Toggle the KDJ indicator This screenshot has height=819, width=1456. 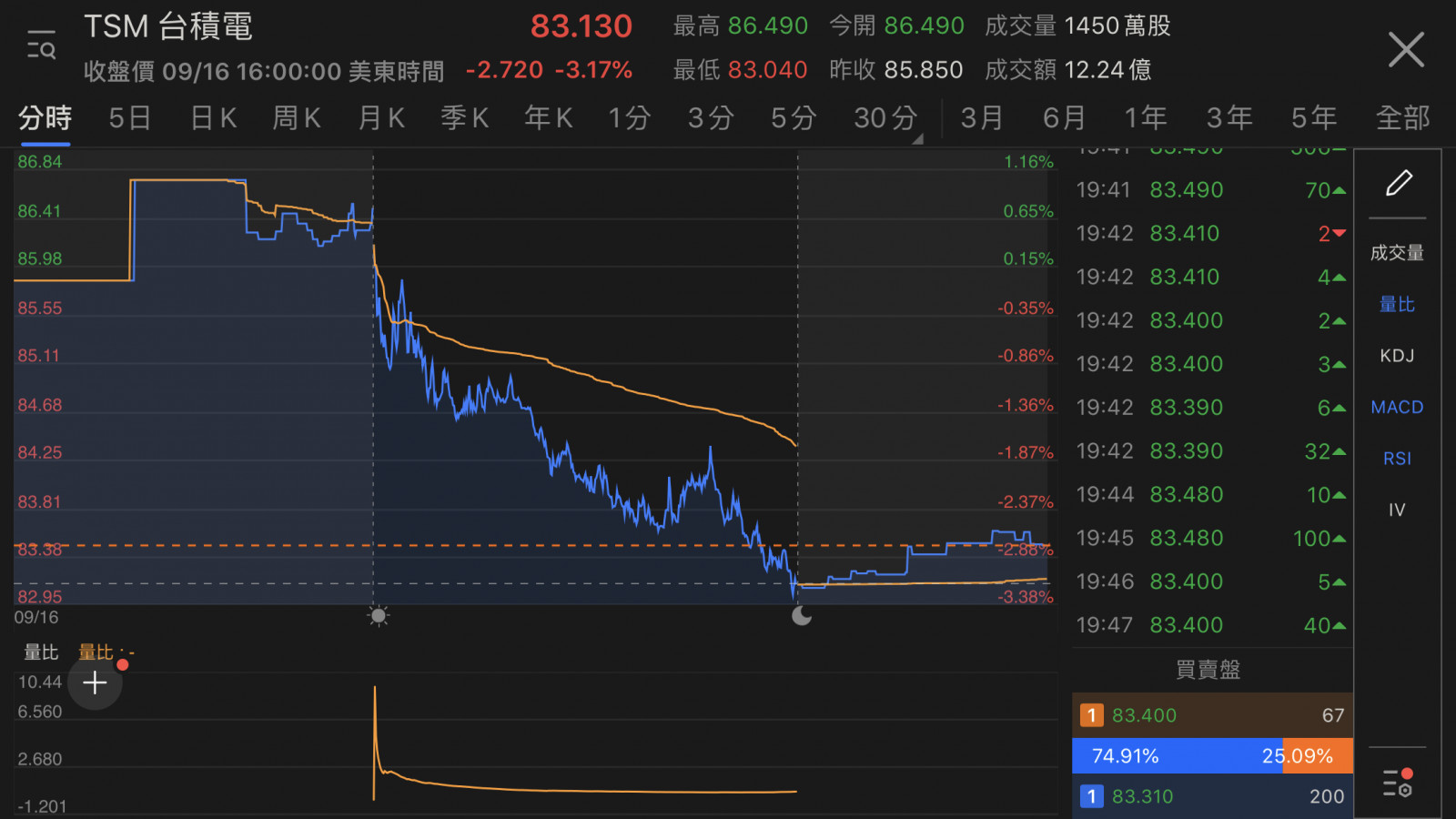[x=1397, y=356]
